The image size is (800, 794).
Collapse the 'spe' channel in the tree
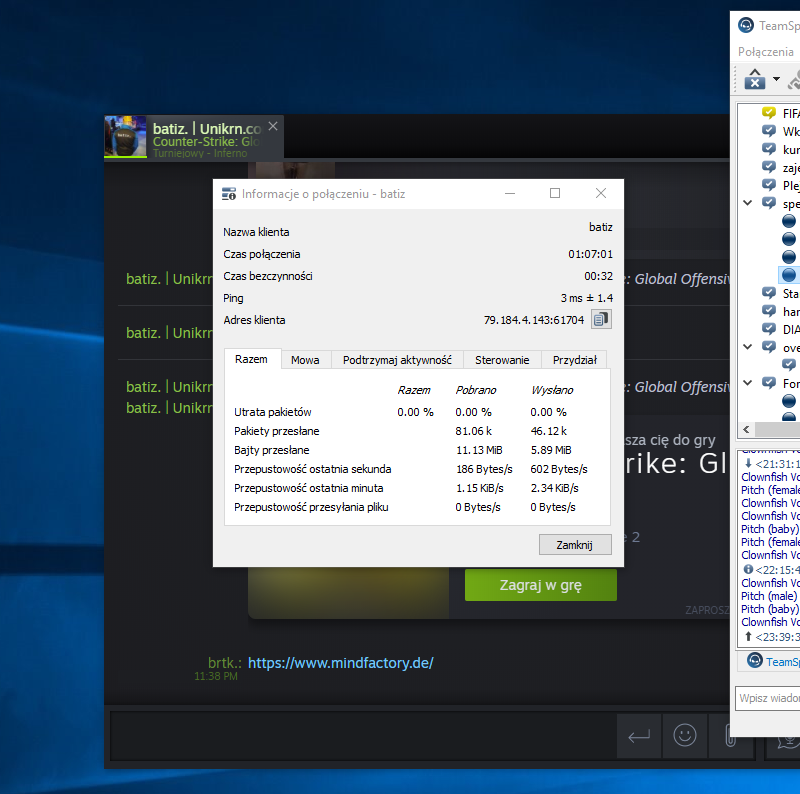(747, 203)
